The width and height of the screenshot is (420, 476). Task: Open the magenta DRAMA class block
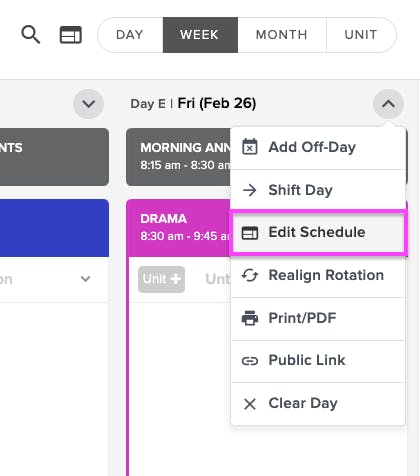click(179, 228)
